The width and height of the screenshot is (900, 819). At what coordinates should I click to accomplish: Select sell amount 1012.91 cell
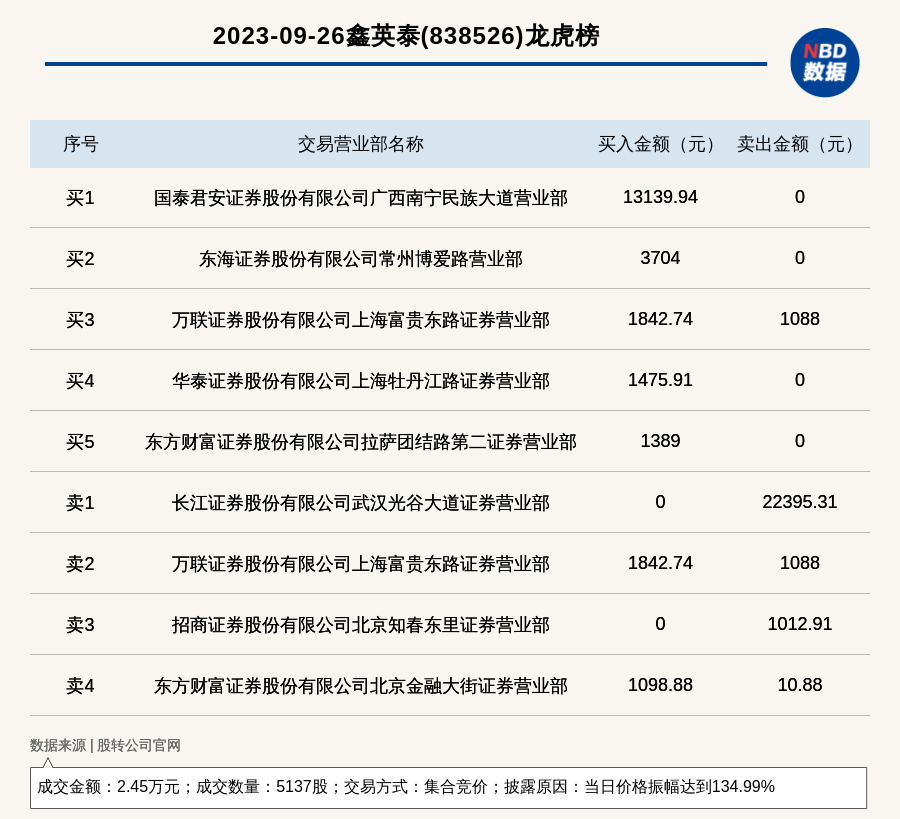pos(800,624)
